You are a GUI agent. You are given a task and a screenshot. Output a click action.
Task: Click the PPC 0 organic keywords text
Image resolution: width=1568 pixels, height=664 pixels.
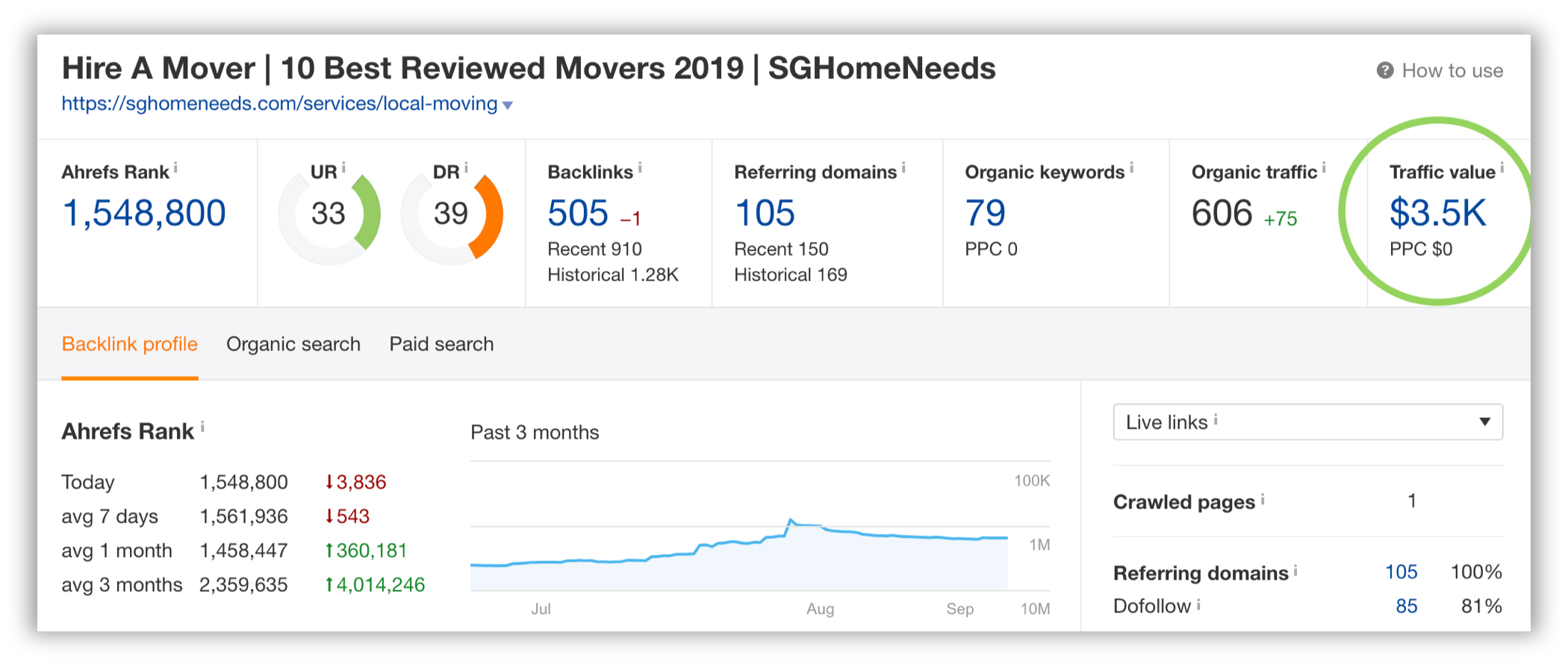[991, 249]
